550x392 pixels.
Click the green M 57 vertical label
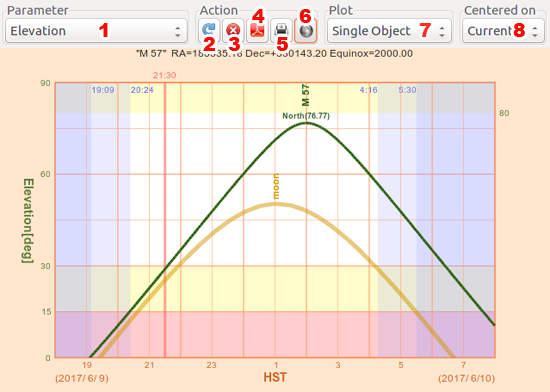[x=306, y=95]
